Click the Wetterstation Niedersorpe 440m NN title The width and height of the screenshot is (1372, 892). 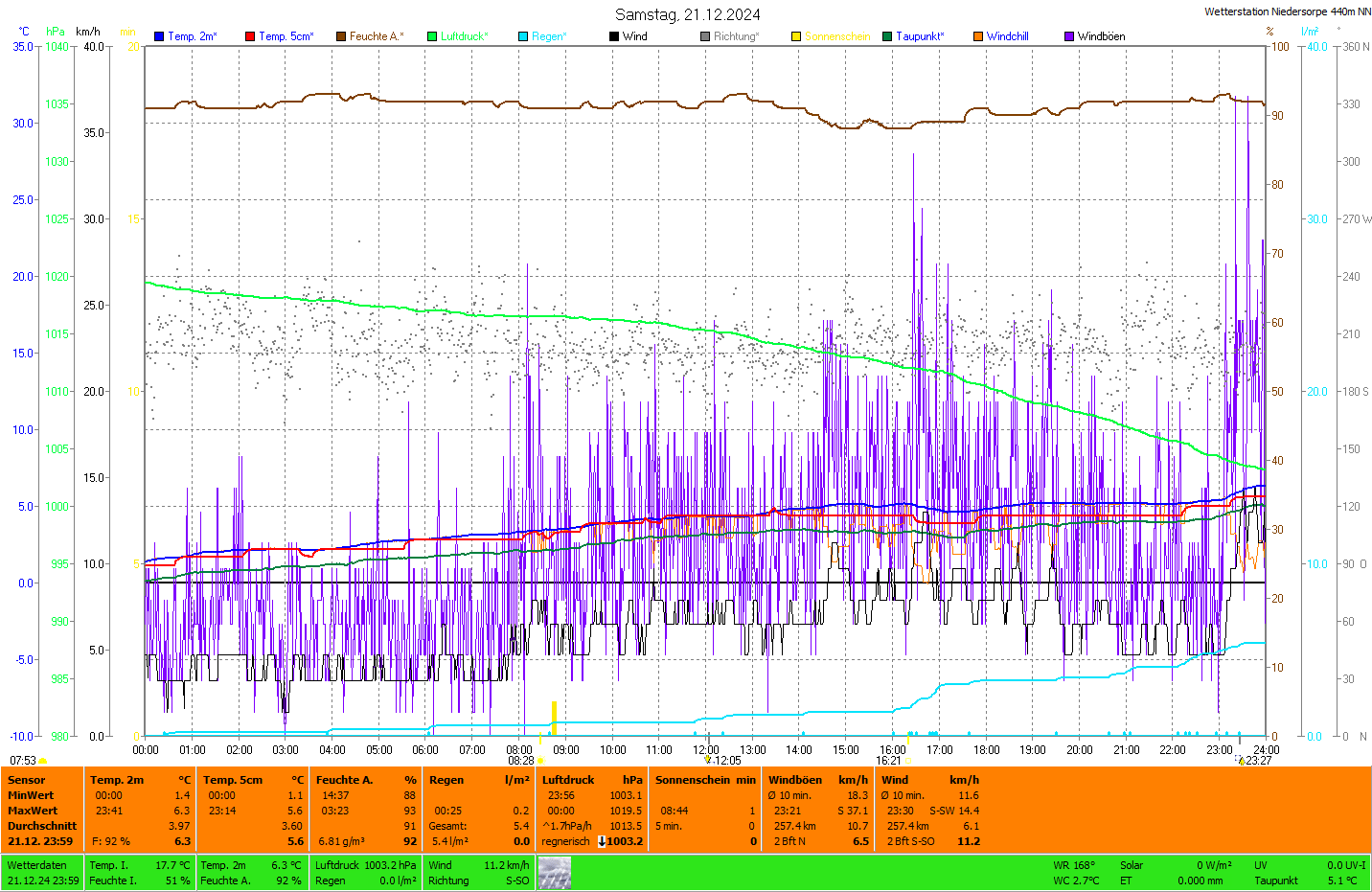(1287, 11)
